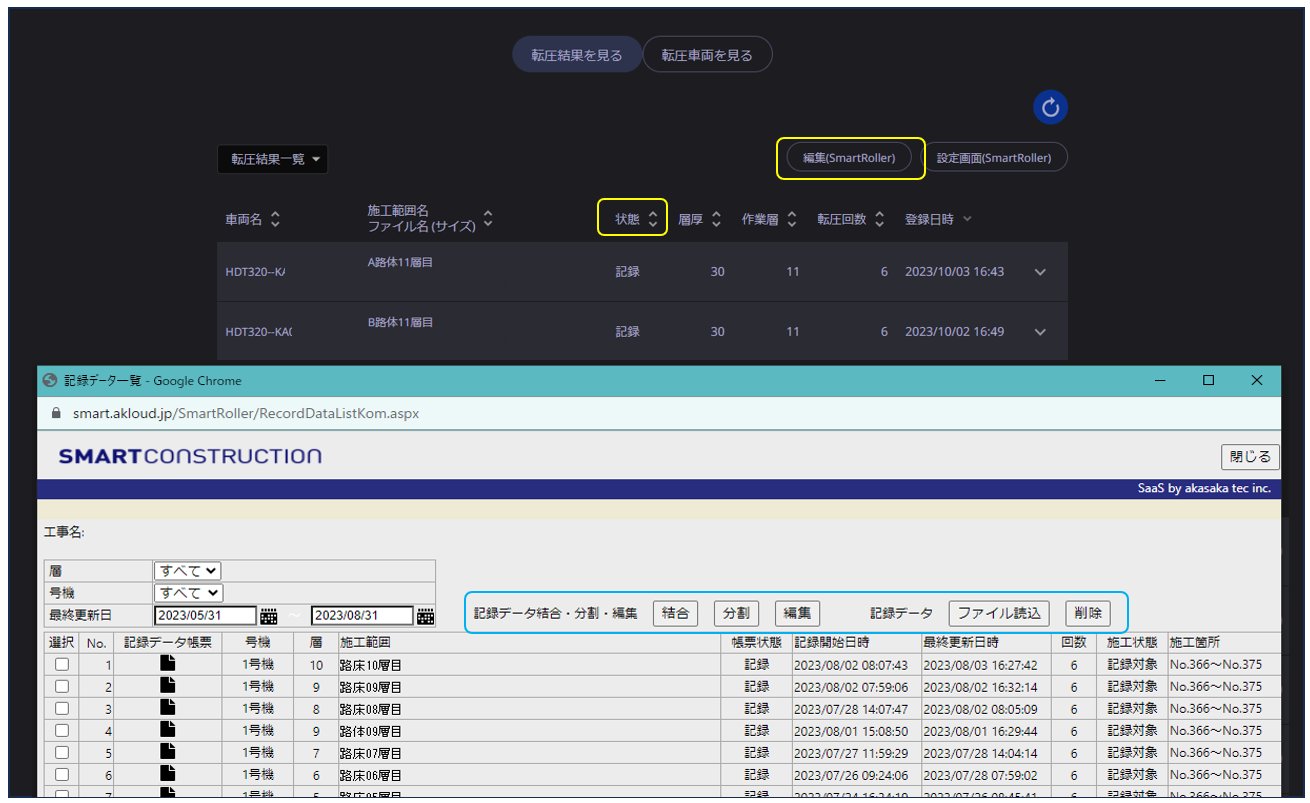1310x803 pixels.
Task: Sort by 転圧回数 column arrows
Action: tap(879, 219)
